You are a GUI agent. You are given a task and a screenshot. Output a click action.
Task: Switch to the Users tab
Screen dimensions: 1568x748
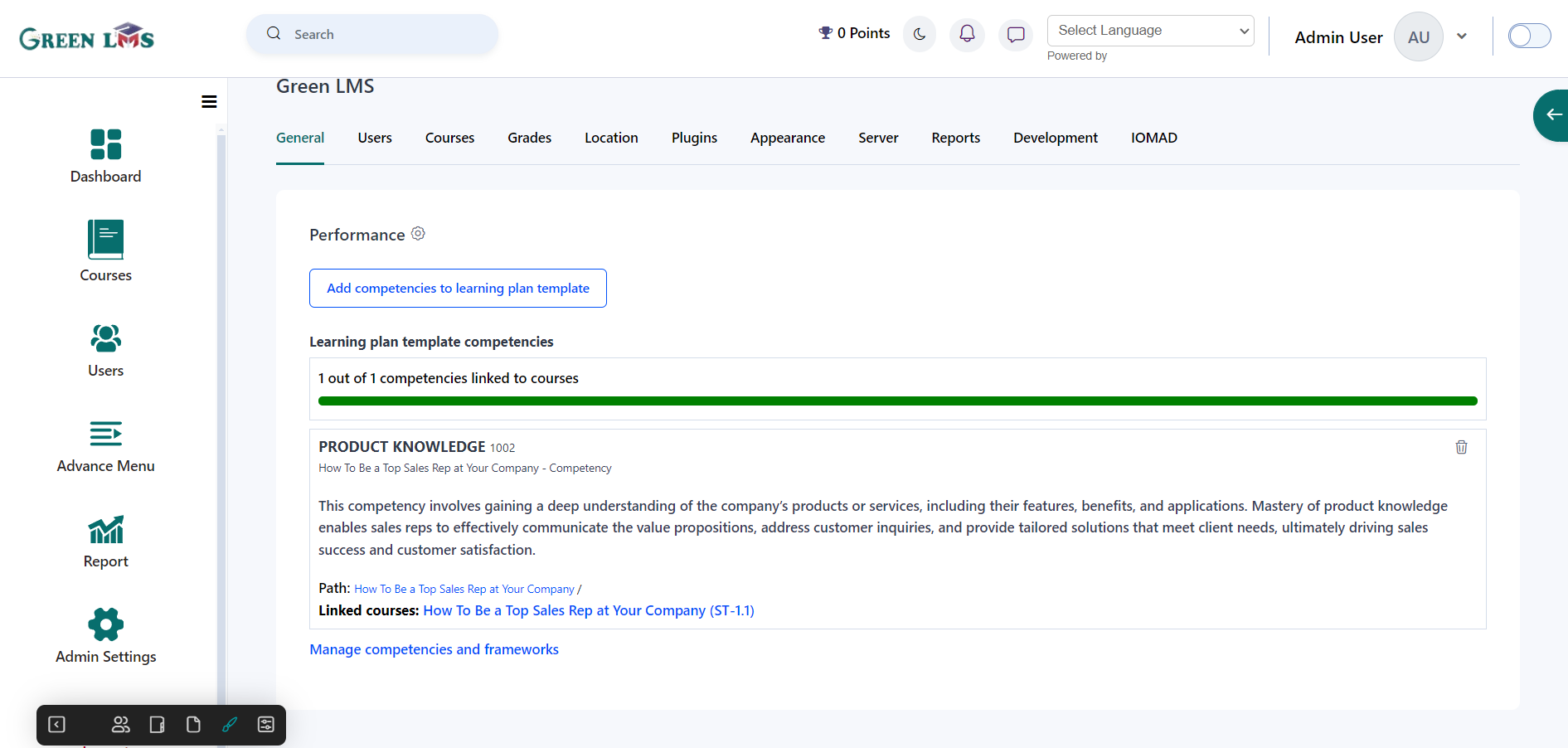pyautogui.click(x=375, y=138)
